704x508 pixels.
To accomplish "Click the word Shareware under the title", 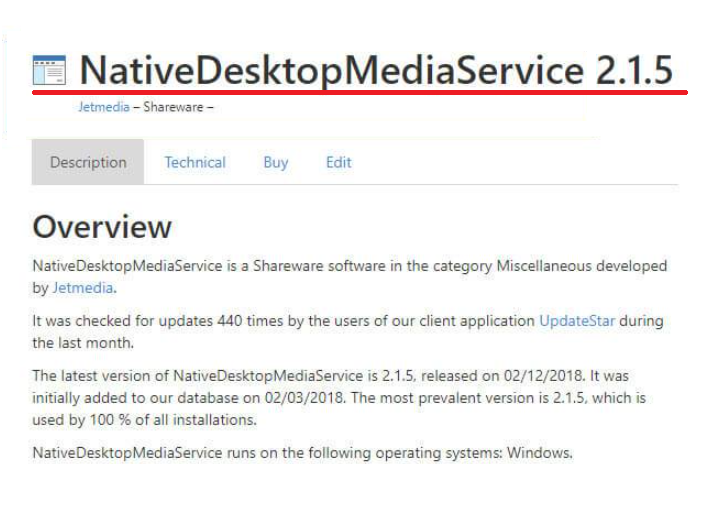I will pos(173,107).
